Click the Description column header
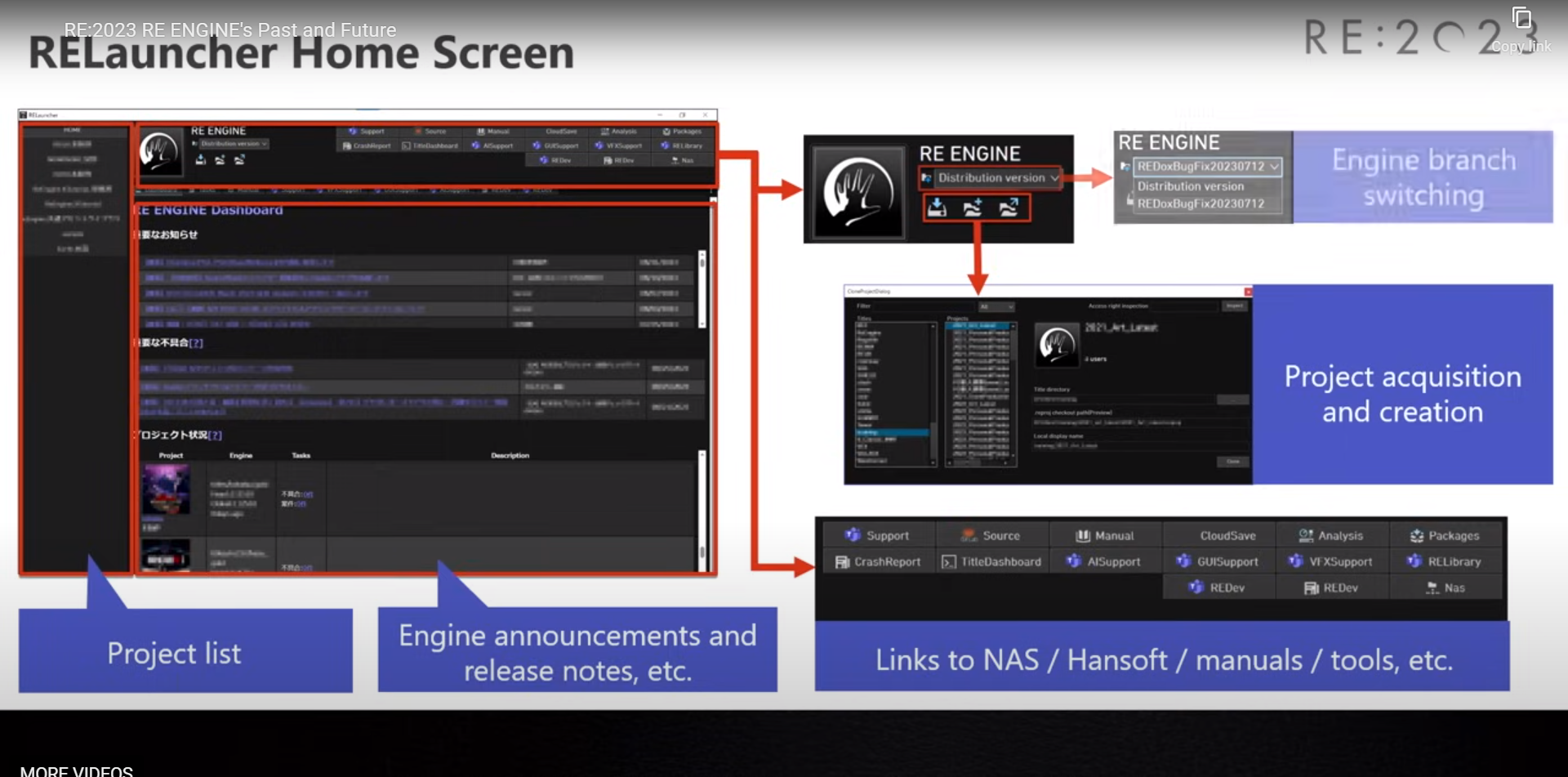Viewport: 1568px width, 777px height. (x=510, y=455)
